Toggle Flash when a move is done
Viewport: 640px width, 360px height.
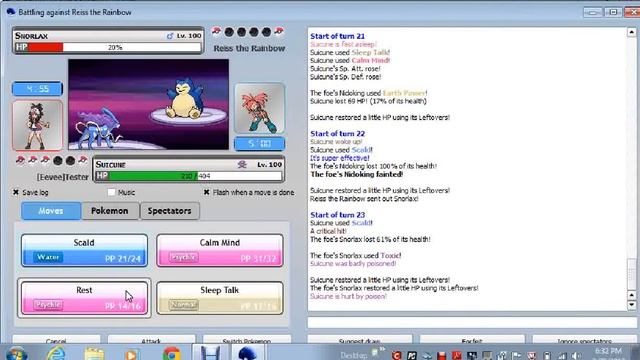click(x=207, y=192)
